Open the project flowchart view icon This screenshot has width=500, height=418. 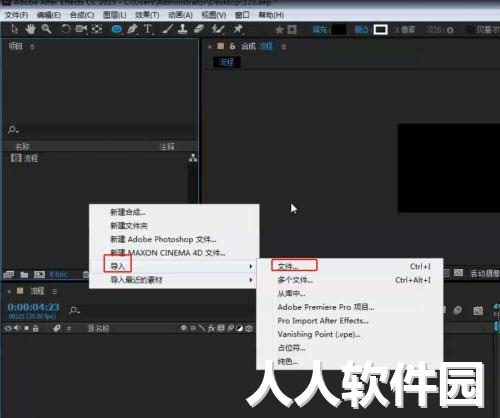tap(193, 158)
